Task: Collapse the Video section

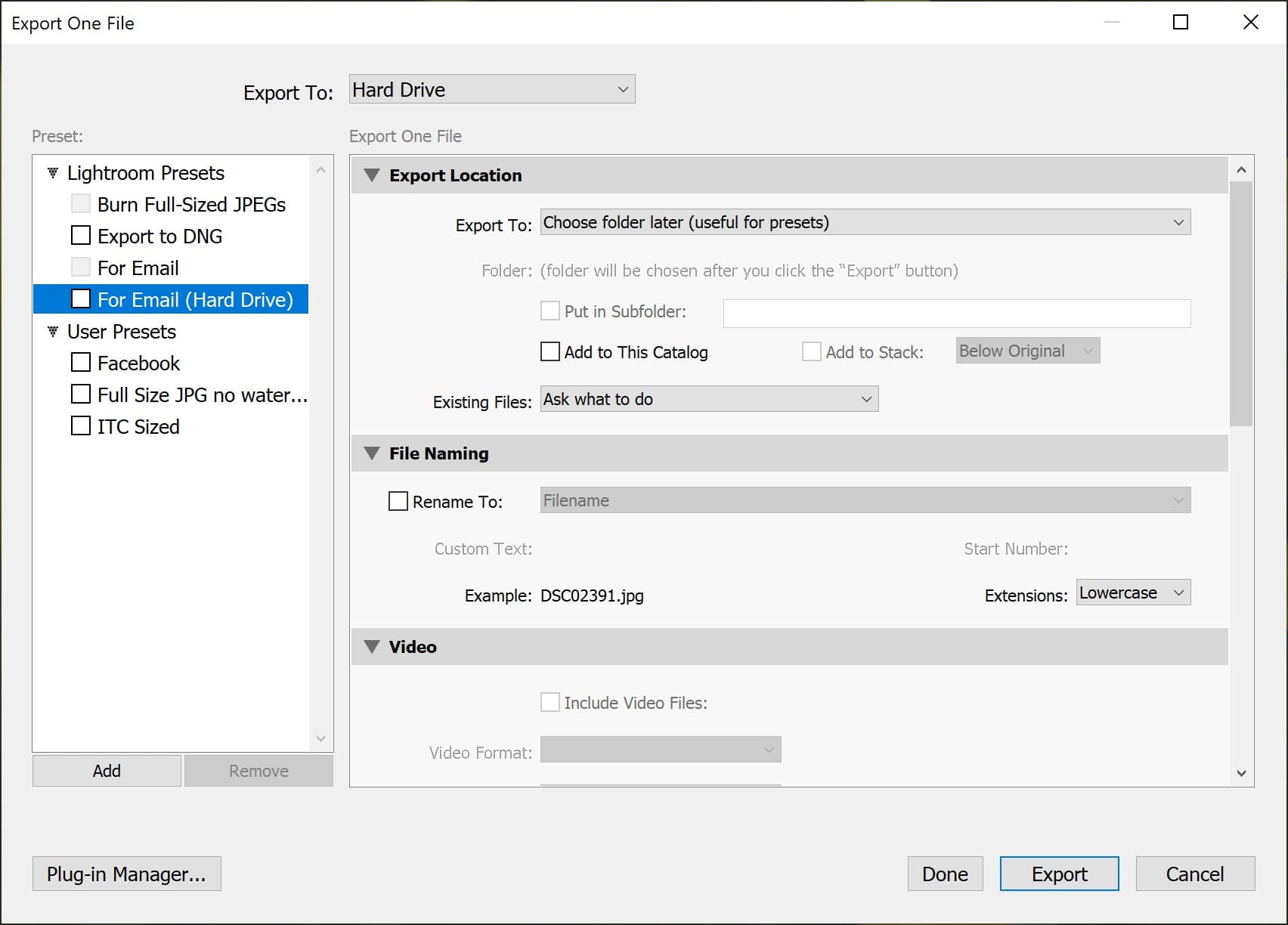Action: tap(372, 647)
